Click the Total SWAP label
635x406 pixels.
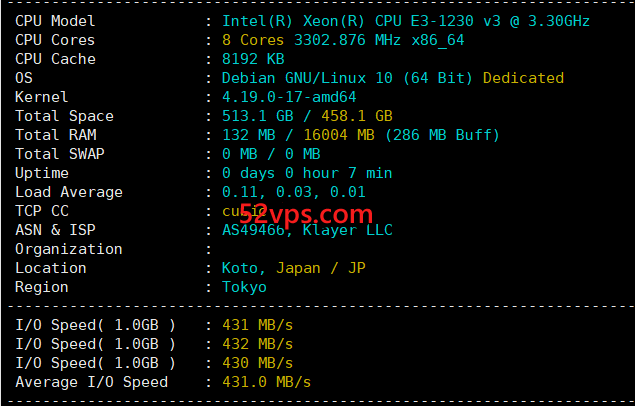(60, 154)
